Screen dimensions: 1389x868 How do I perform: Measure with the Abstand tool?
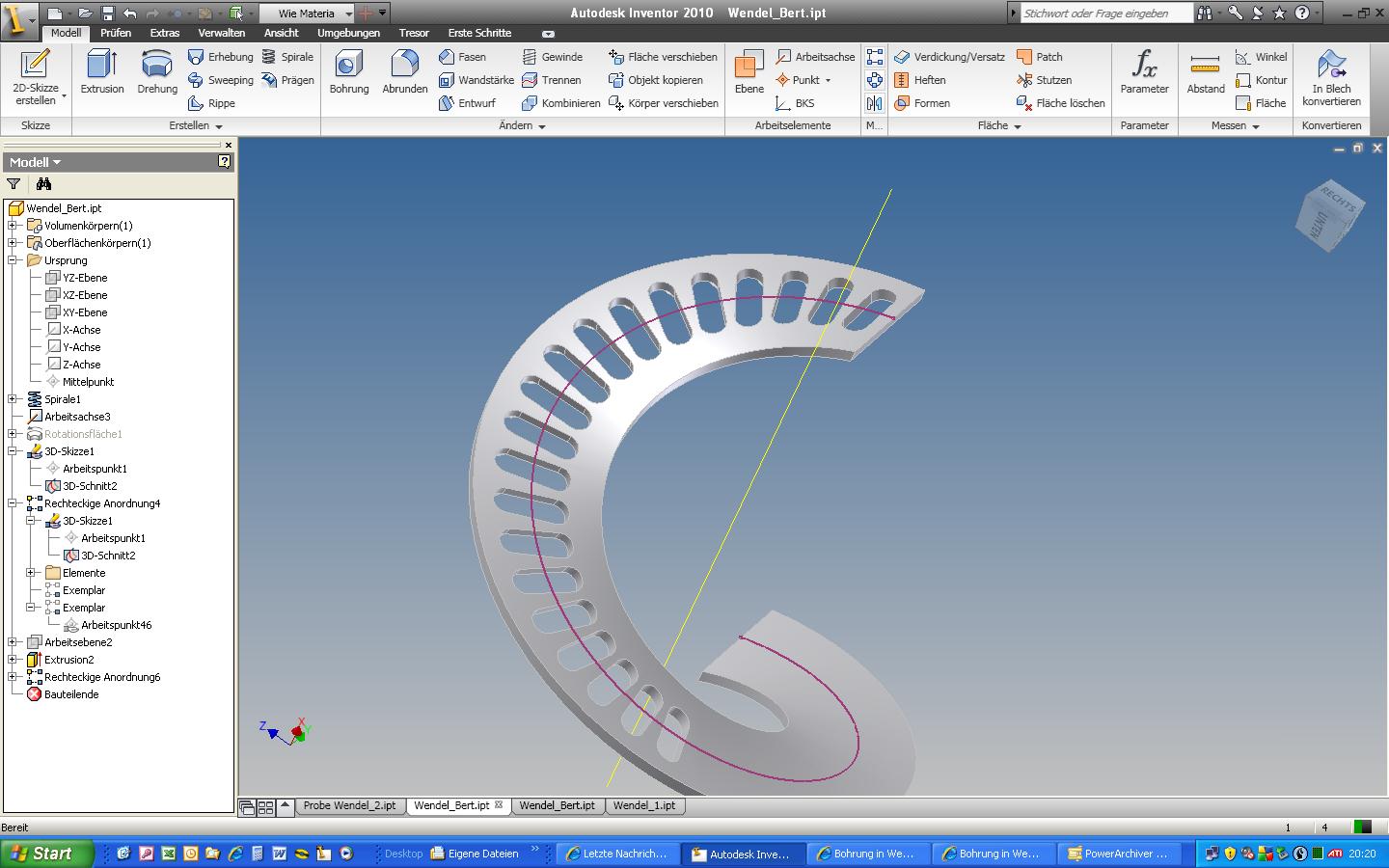coord(1205,73)
